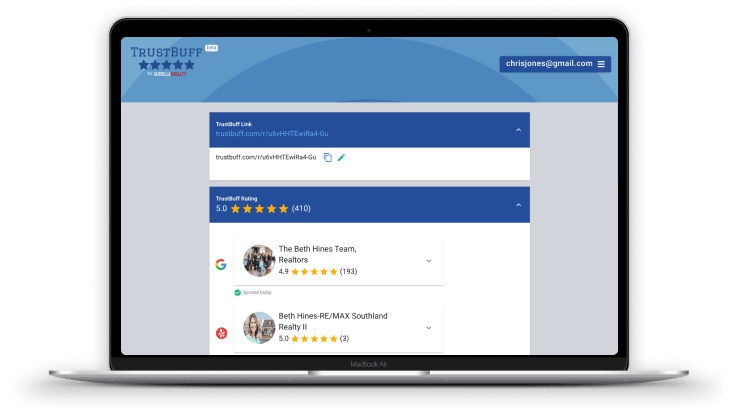This screenshot has width=738, height=413.
Task: Copy the TrustBuff link to clipboard
Action: tap(328, 157)
